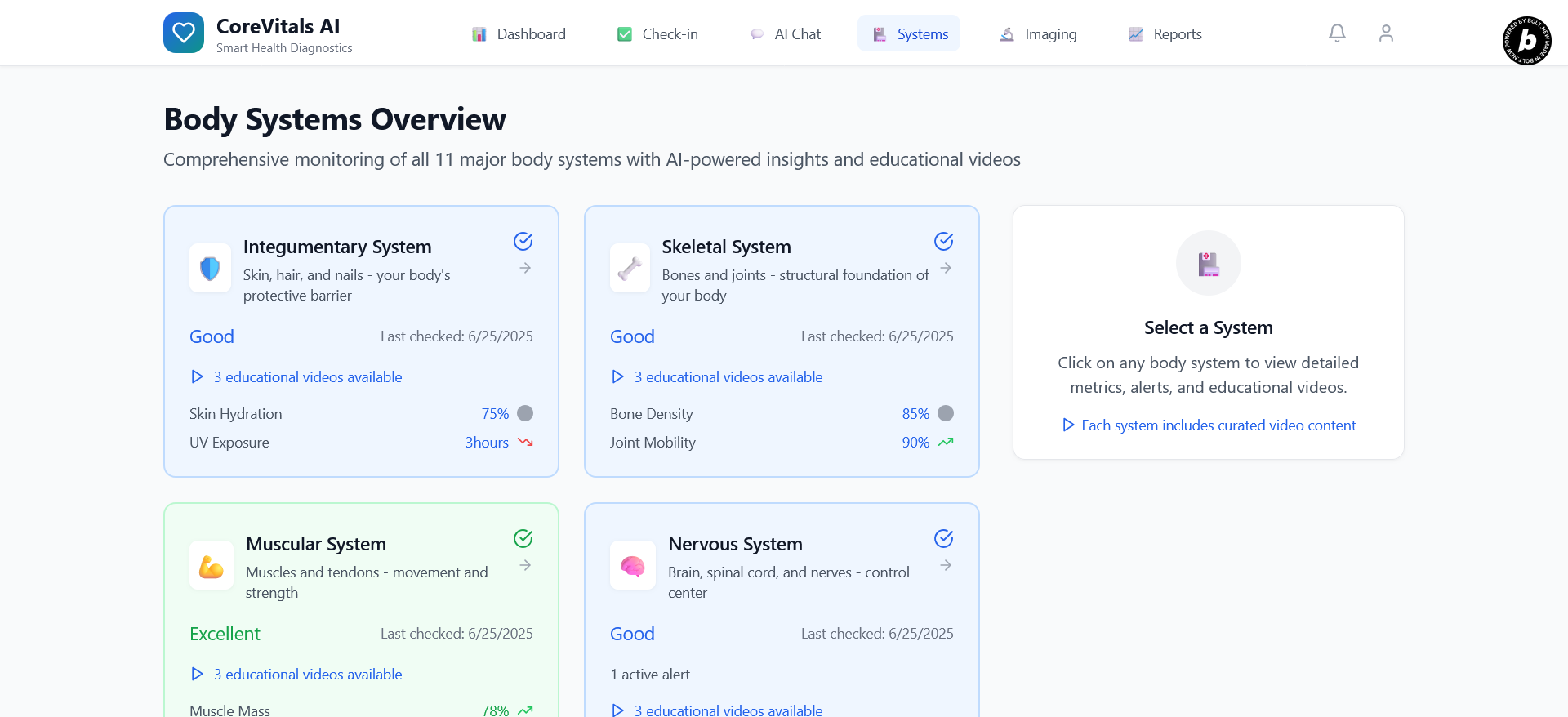Open Integumentary 3 educational videos available link
The height and width of the screenshot is (717, 1568).
308,376
